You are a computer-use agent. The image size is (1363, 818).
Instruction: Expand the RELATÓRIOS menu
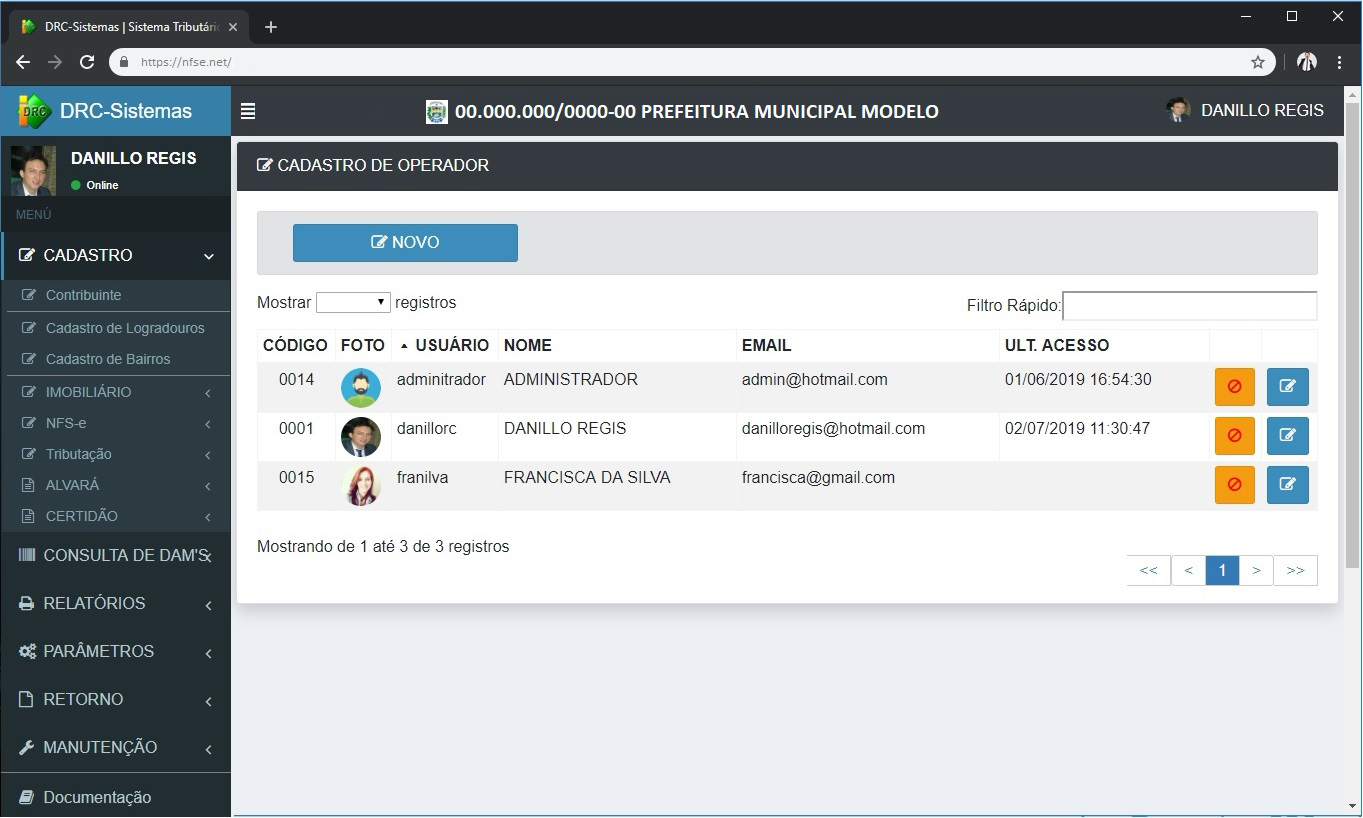tap(116, 603)
